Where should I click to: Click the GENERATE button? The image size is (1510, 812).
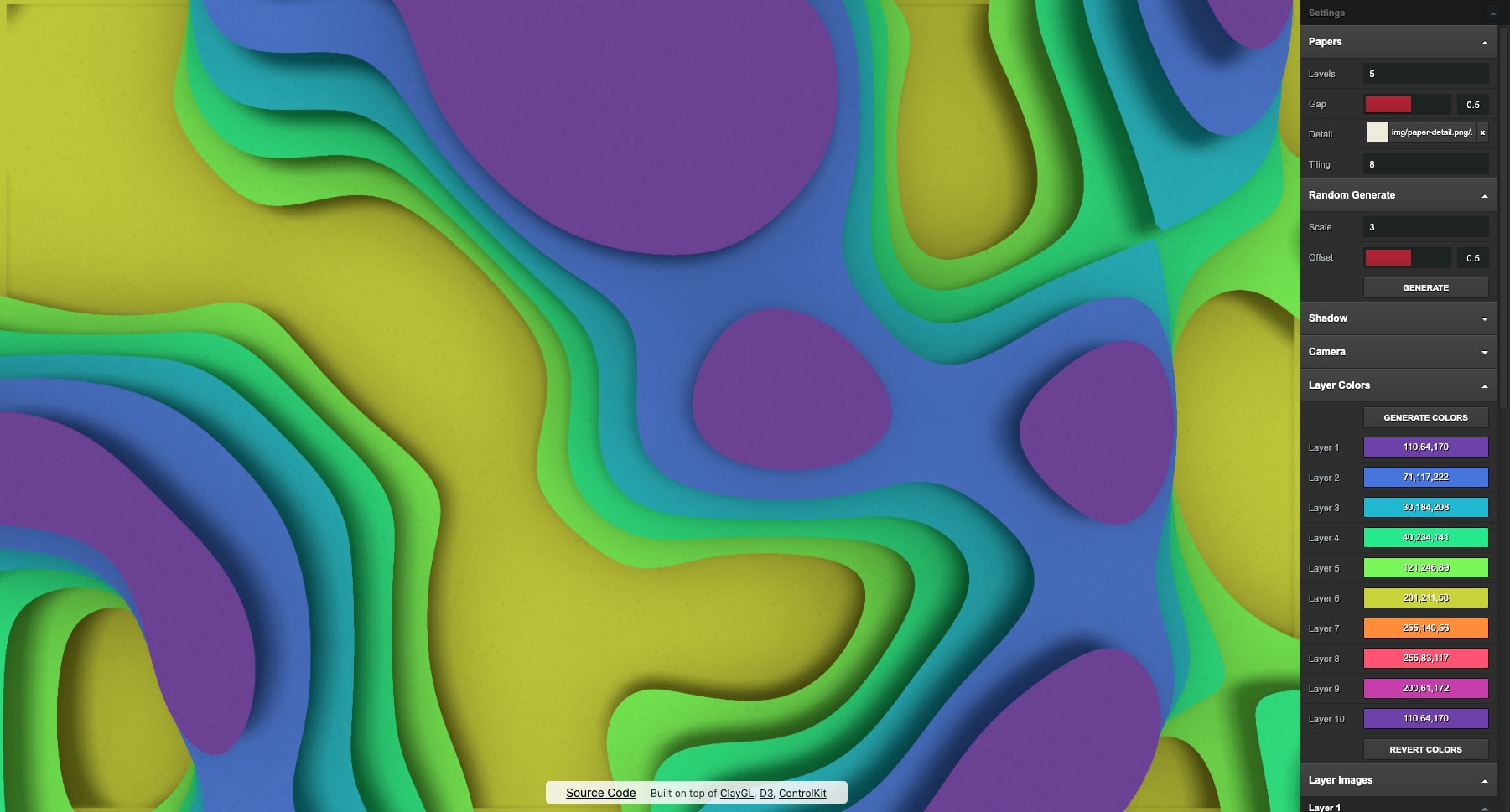[1425, 287]
